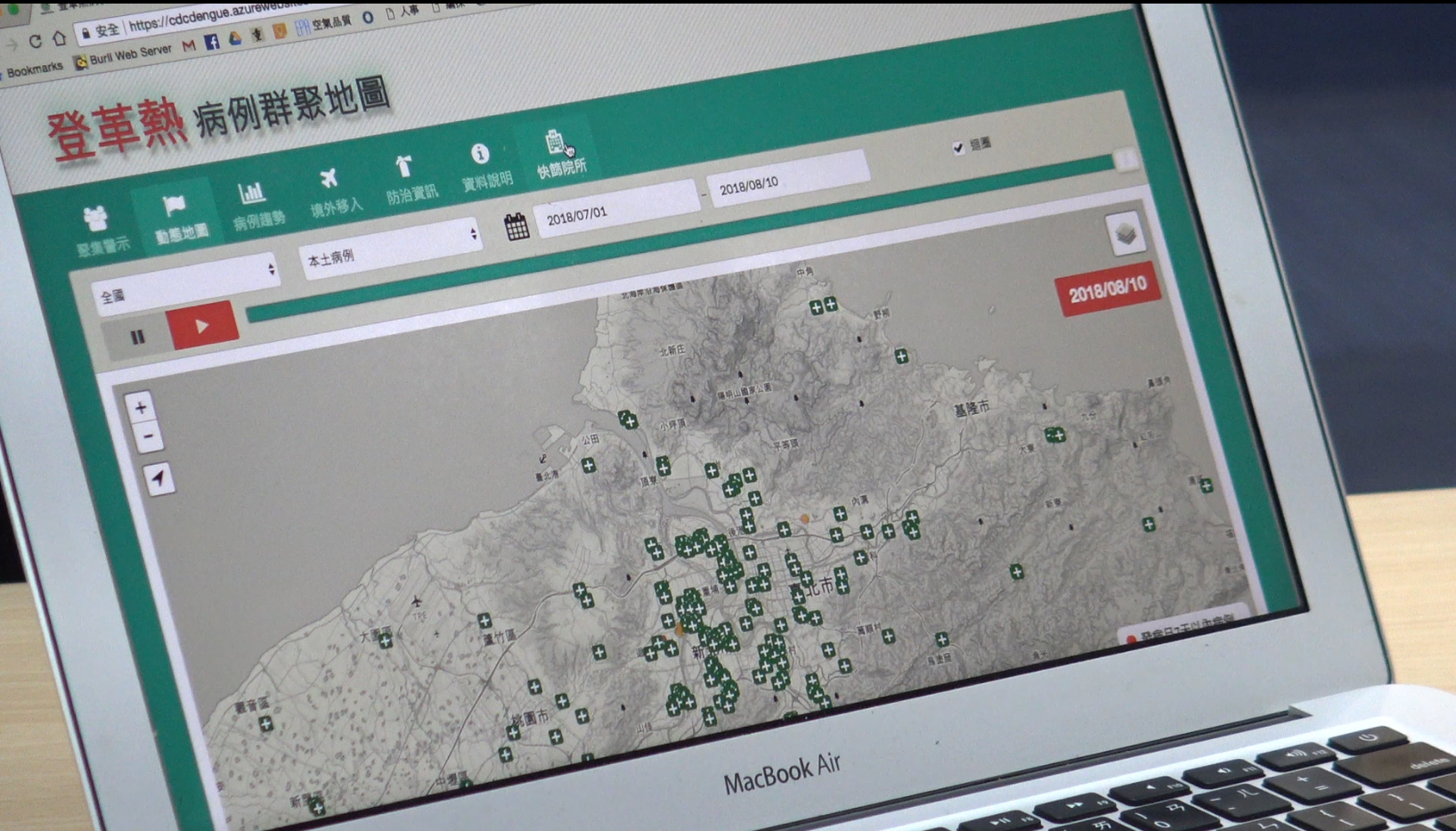
Task: Zoom out on the map
Action: [148, 437]
